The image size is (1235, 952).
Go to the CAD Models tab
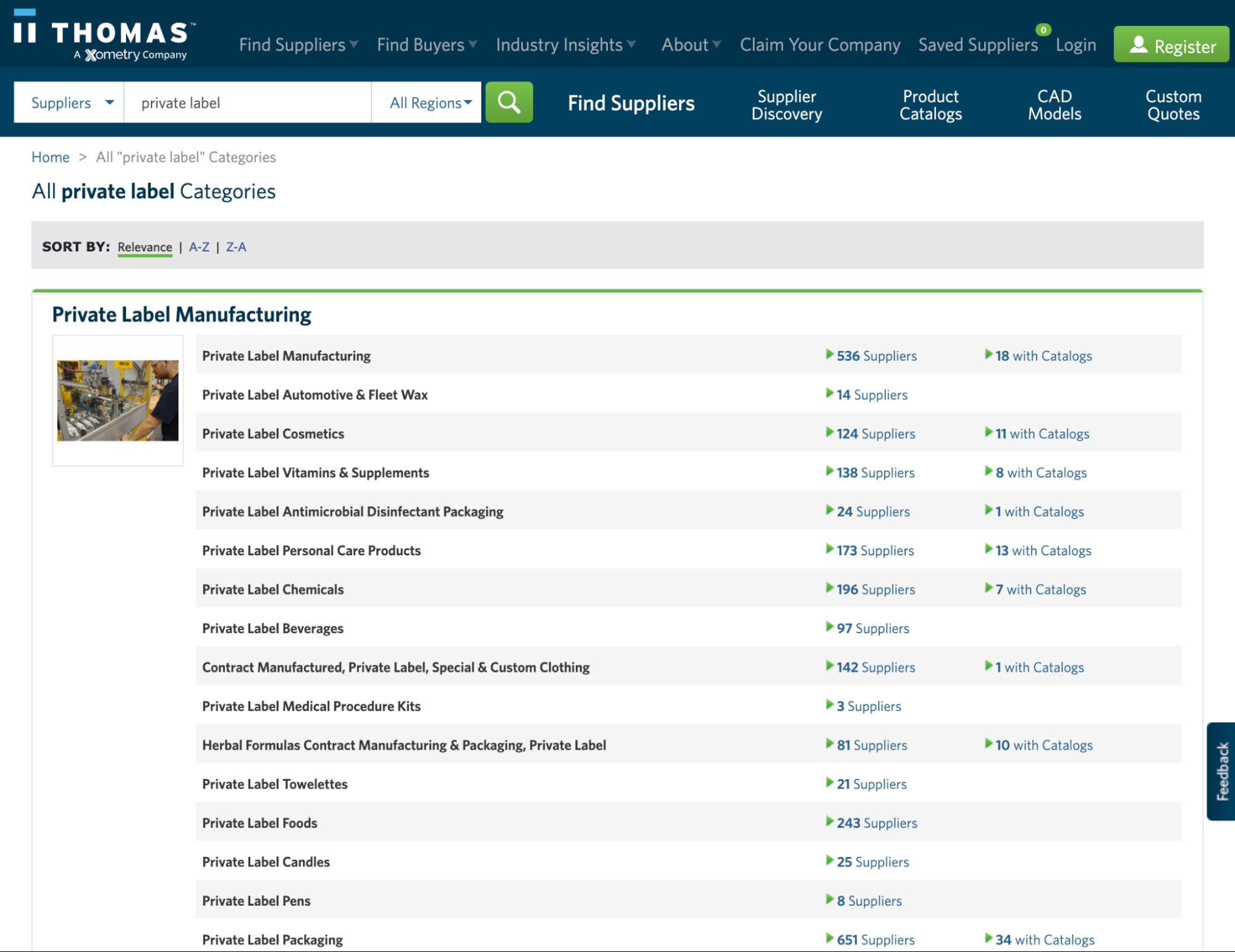pos(1054,105)
